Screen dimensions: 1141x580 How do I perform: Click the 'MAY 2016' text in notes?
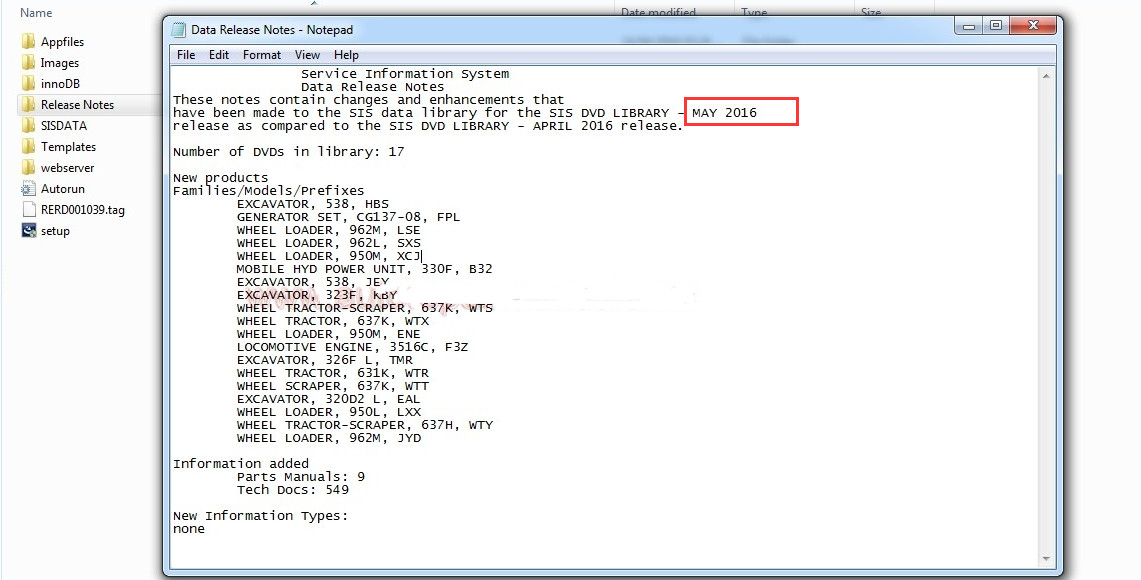[x=724, y=113]
